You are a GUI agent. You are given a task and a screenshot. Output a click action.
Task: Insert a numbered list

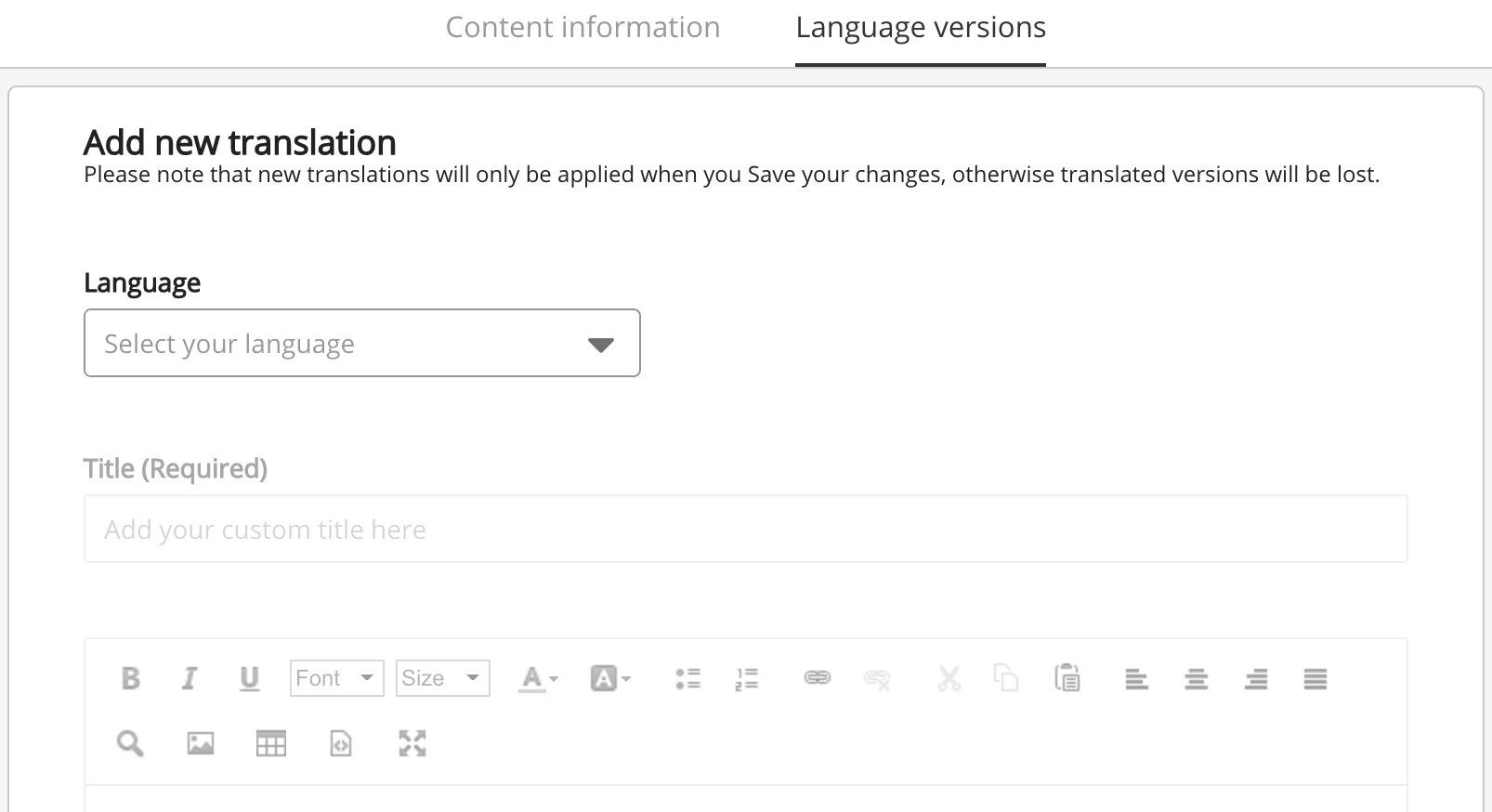tap(747, 678)
